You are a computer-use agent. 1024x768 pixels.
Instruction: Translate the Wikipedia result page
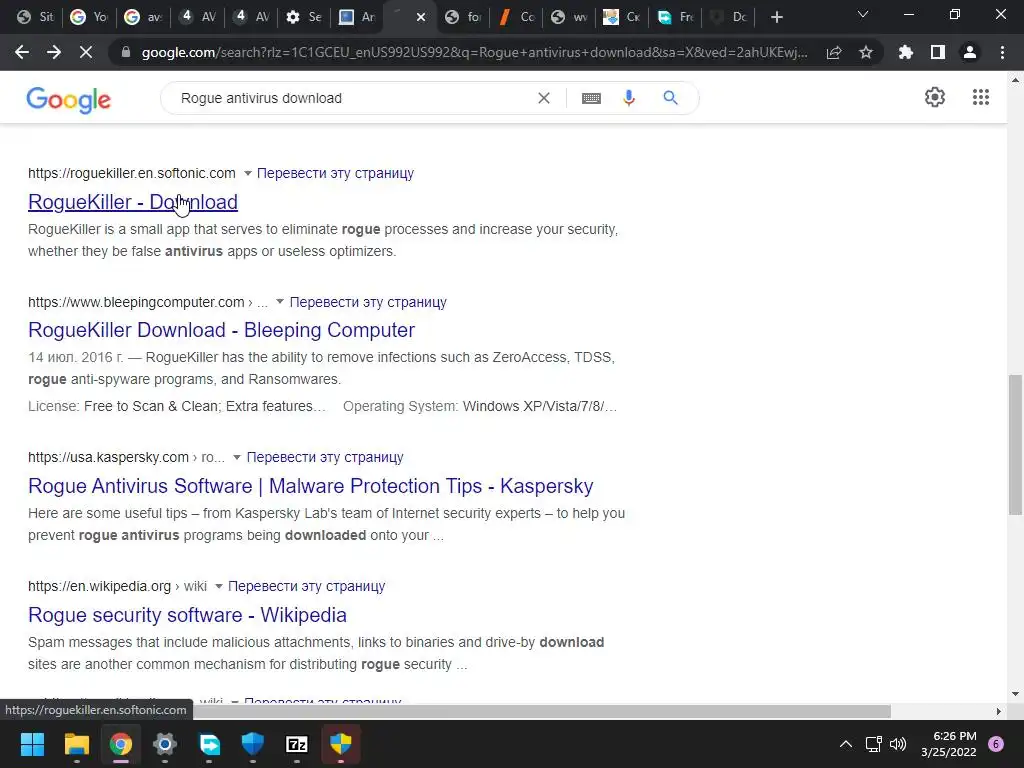pyautogui.click(x=306, y=586)
